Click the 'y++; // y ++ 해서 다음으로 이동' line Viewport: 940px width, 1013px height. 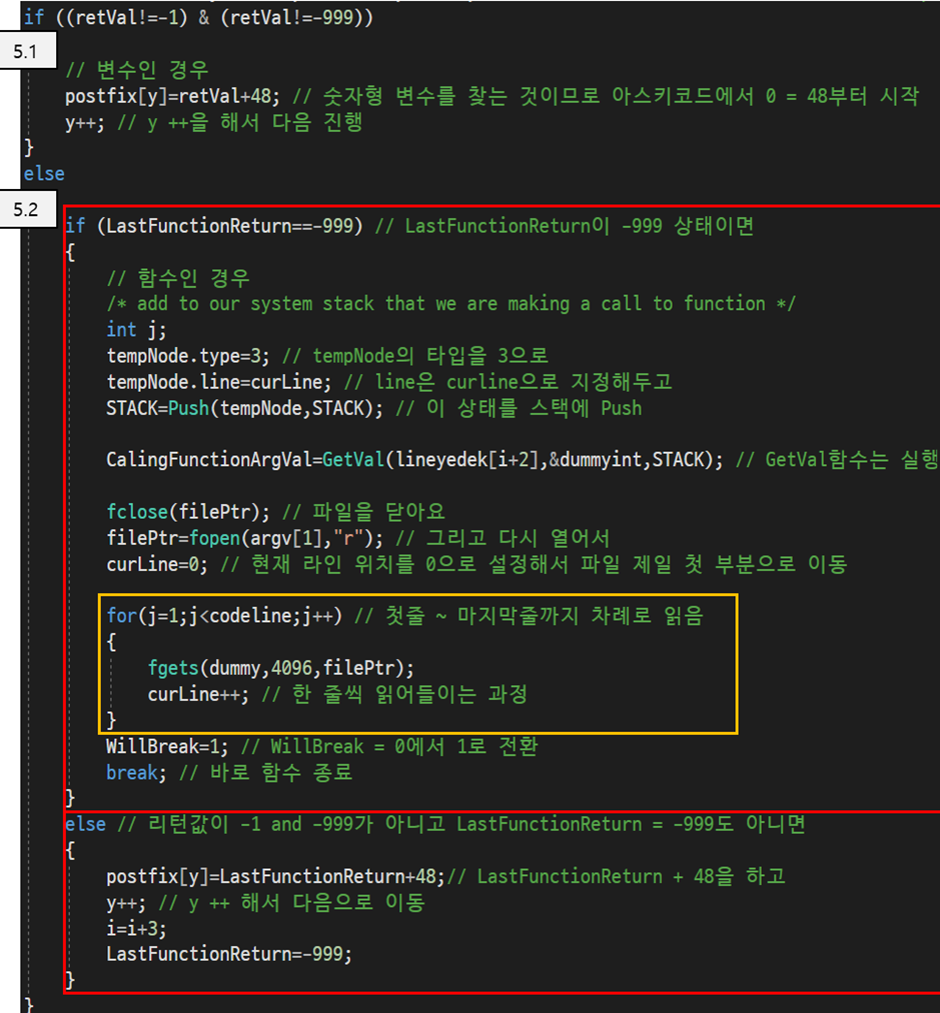tap(265, 903)
